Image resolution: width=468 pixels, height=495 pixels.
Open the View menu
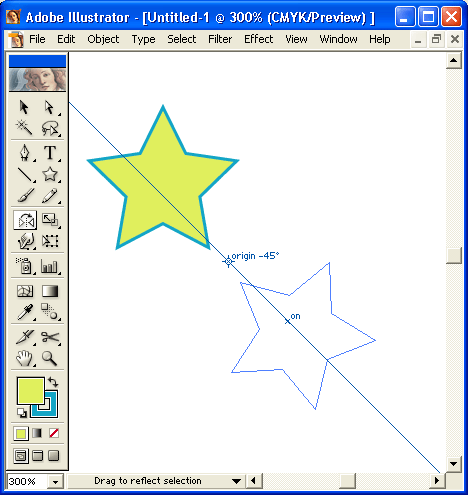296,39
